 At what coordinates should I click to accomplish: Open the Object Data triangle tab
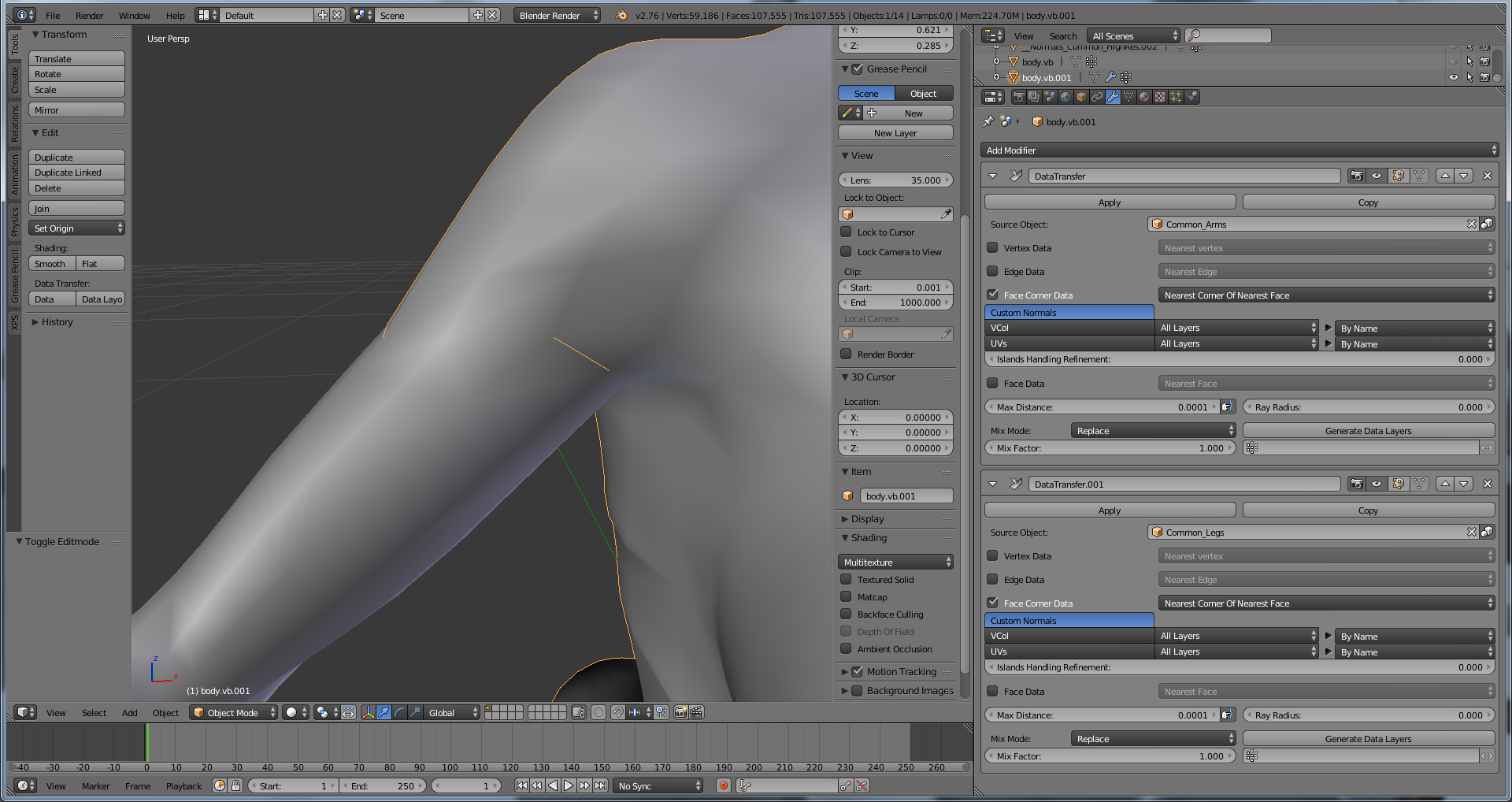[1128, 97]
